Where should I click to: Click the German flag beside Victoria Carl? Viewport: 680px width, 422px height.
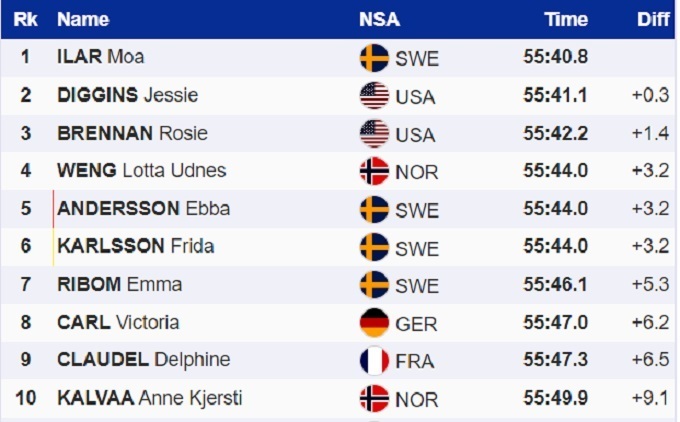click(374, 323)
